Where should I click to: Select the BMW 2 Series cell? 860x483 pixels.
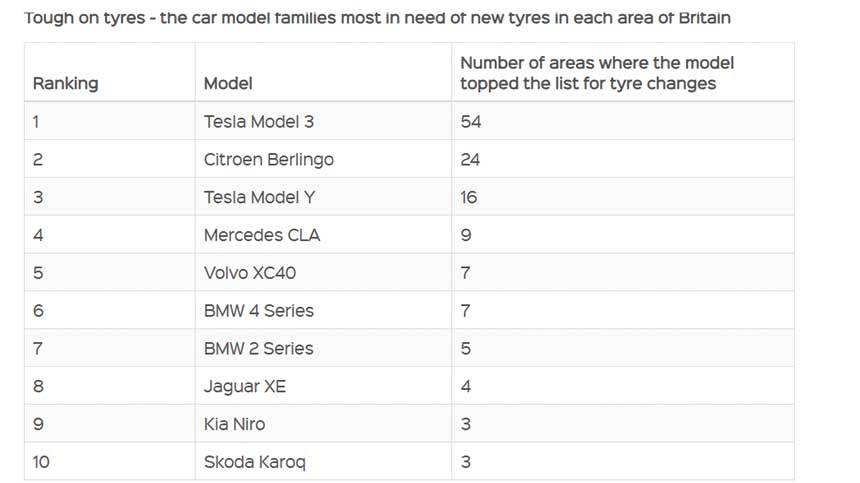pos(259,349)
